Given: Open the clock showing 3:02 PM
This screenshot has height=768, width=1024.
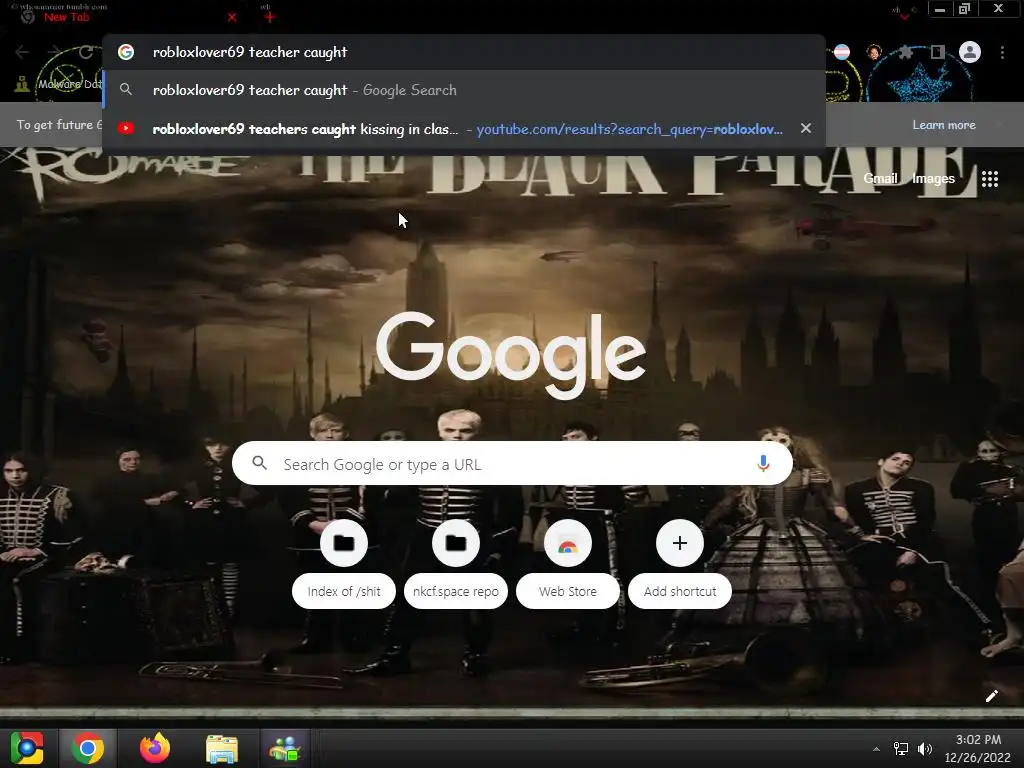Looking at the screenshot, I should [x=978, y=748].
